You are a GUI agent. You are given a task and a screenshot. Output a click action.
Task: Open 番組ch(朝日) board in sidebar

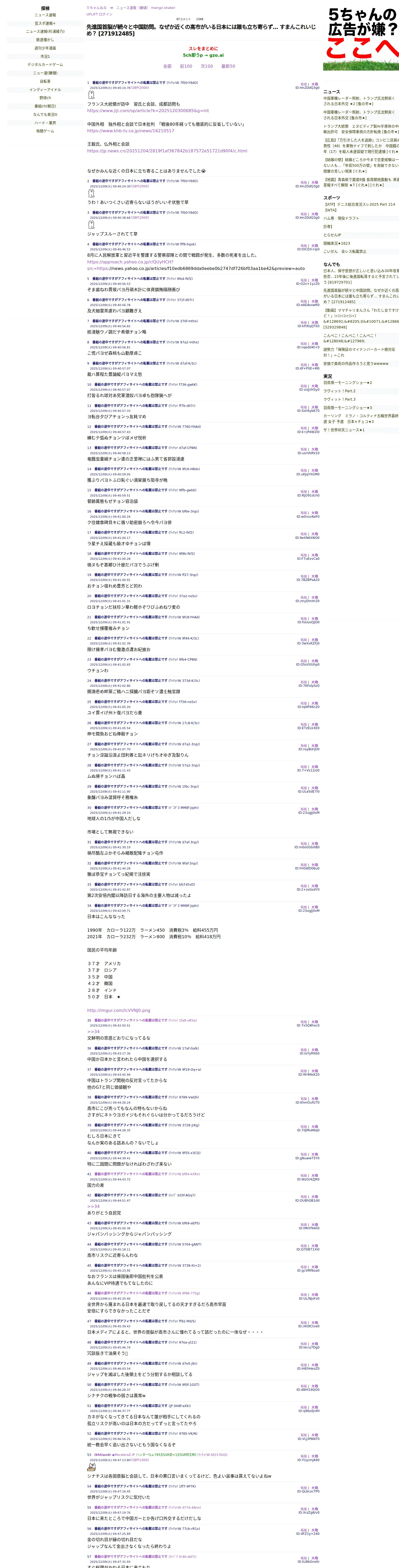[x=45, y=106]
